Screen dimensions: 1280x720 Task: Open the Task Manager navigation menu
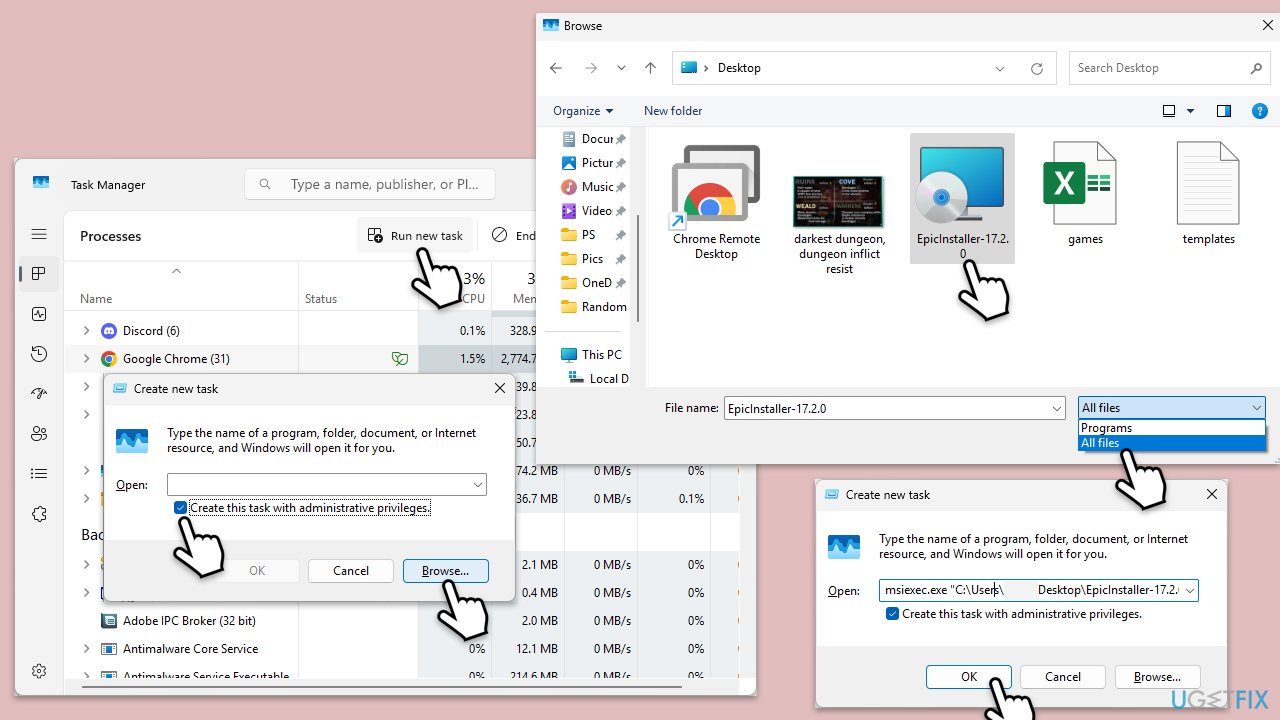click(38, 235)
